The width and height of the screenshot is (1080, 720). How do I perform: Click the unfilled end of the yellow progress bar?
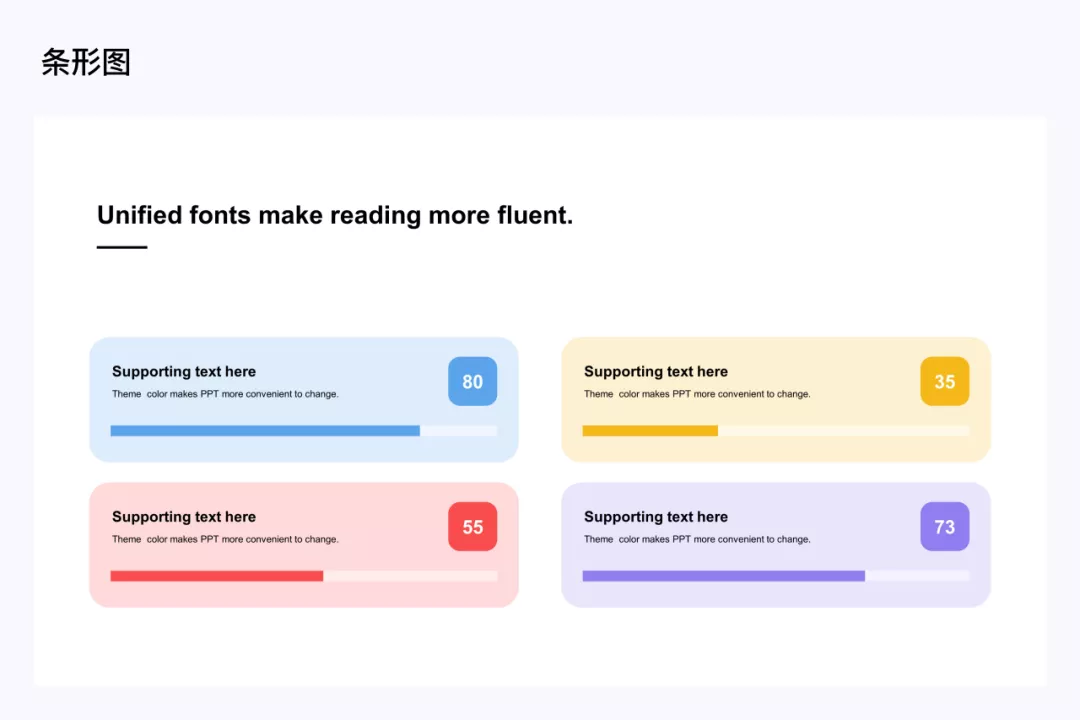tap(843, 431)
